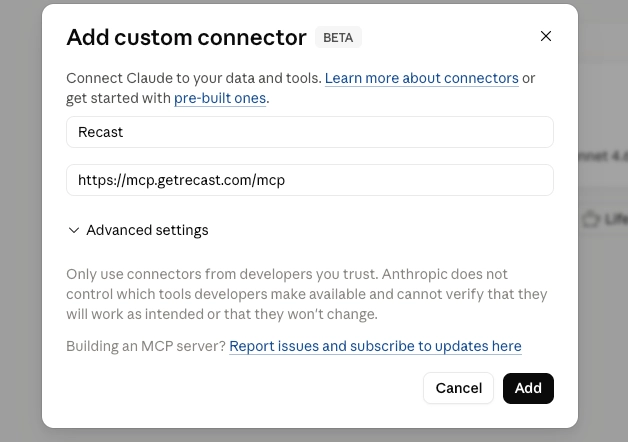This screenshot has width=628, height=442.
Task: Select the Only use connectors from developers warning text
Action: (x=306, y=294)
